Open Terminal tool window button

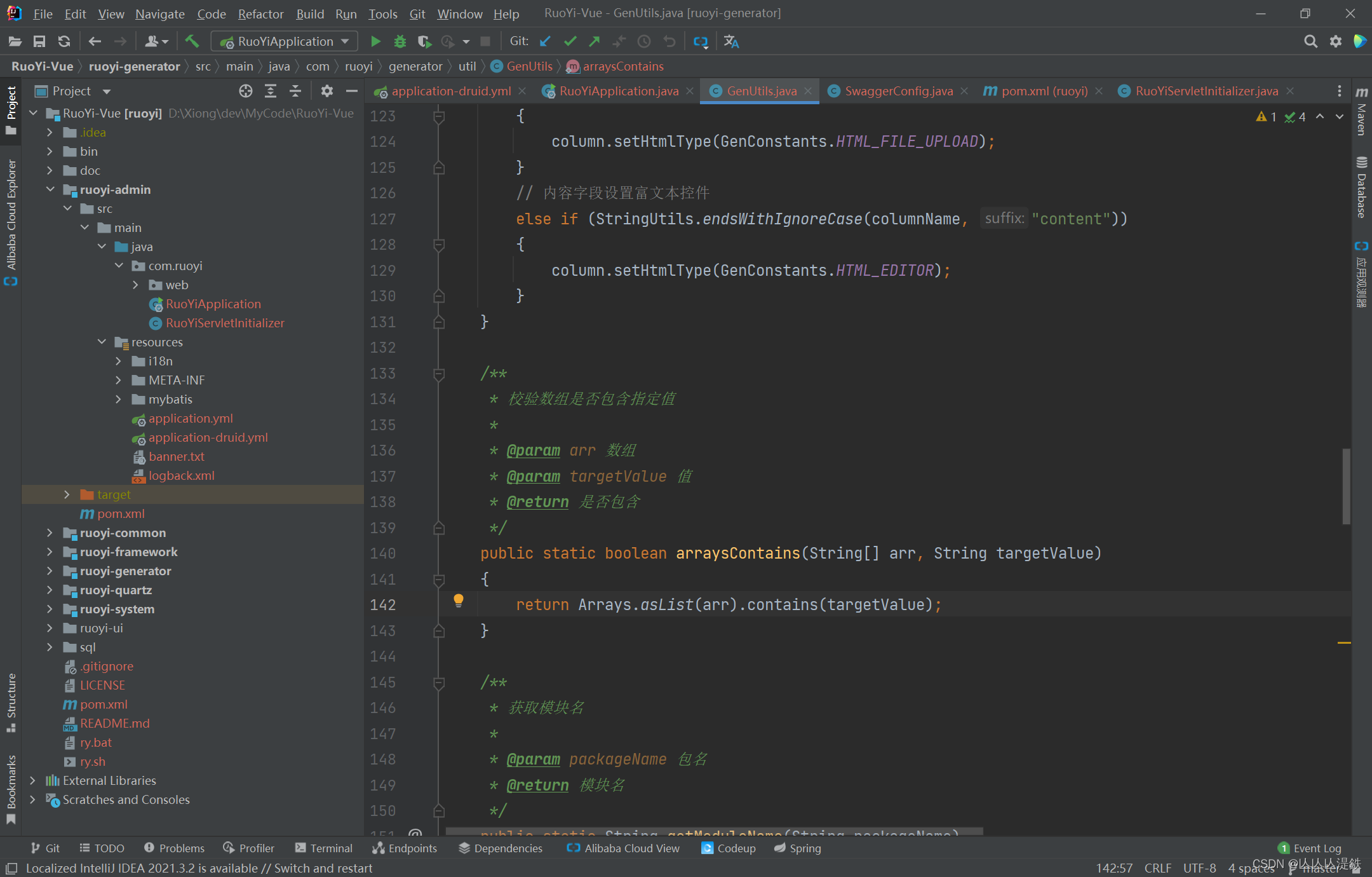pyautogui.click(x=324, y=848)
